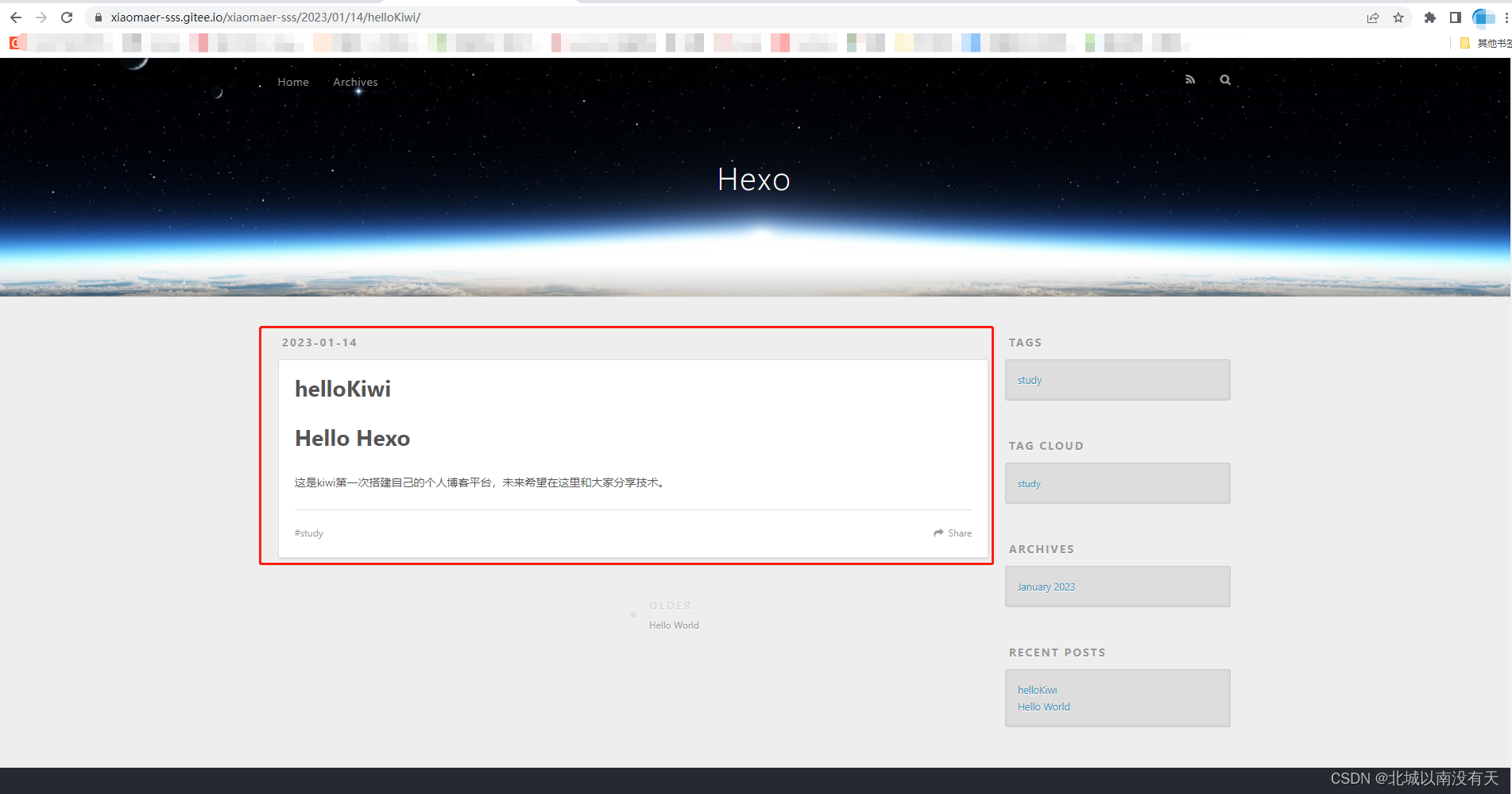1512x794 pixels.
Task: Click the first orange bookmark icon
Action: (17, 43)
